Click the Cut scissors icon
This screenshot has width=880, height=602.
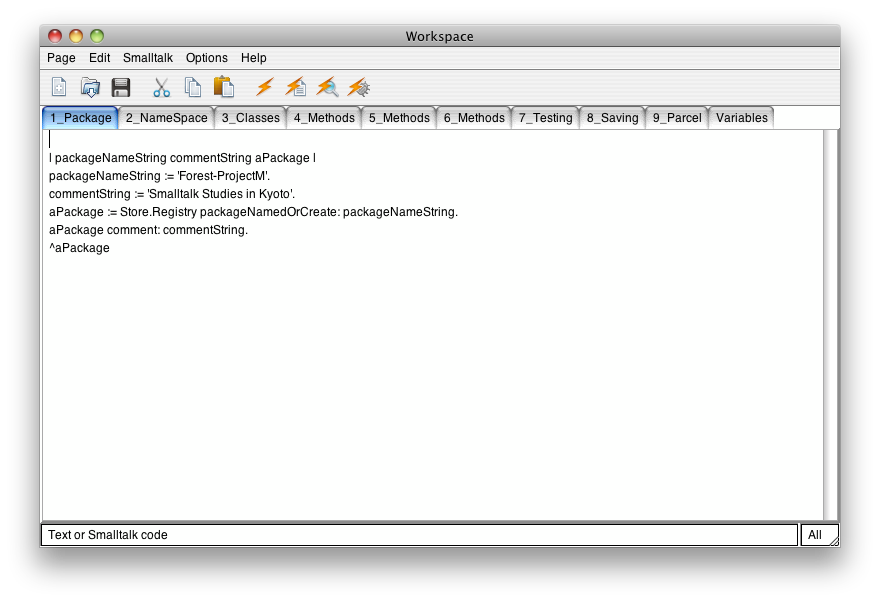(162, 88)
